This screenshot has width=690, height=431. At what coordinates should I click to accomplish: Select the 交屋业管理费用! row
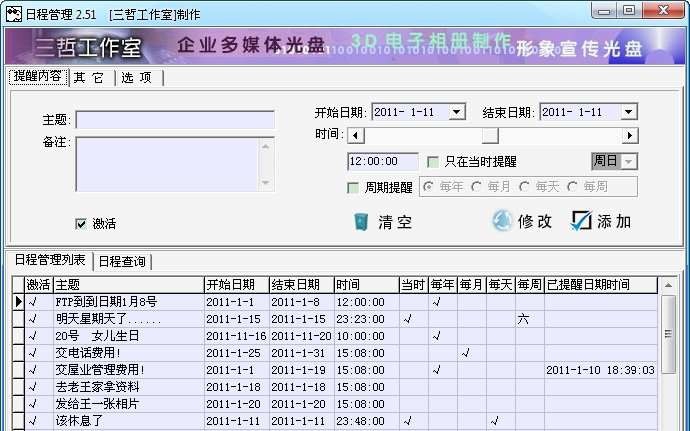335,370
